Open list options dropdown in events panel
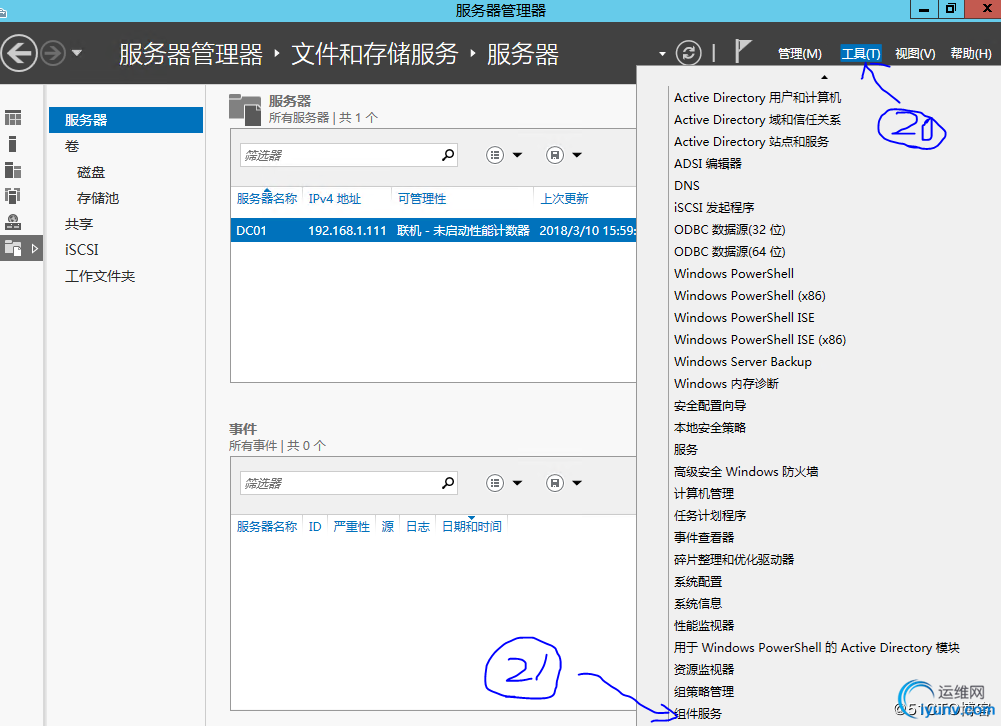The width and height of the screenshot is (1001, 726). tap(517, 483)
